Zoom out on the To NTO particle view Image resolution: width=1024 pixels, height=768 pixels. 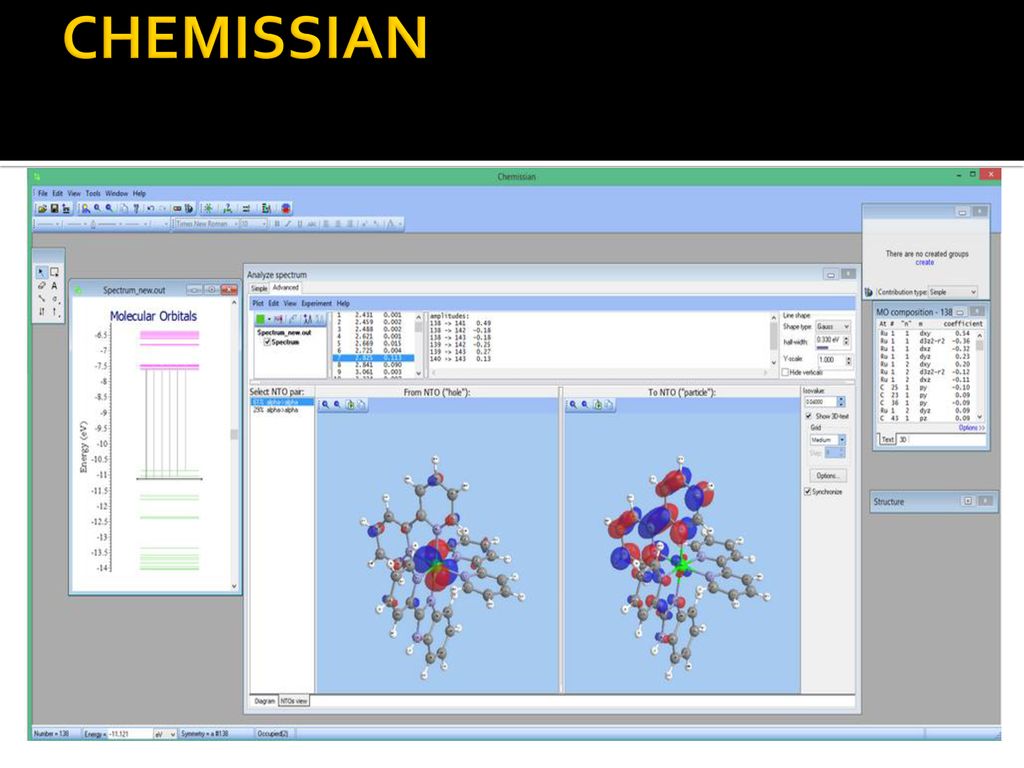pyautogui.click(x=584, y=405)
